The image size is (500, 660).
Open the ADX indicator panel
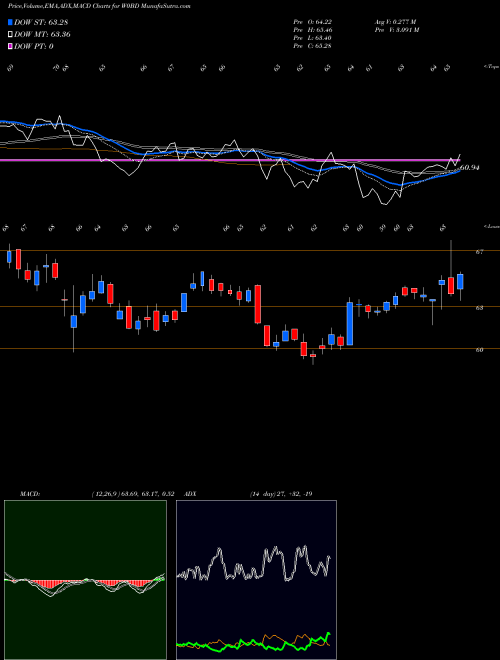click(256, 580)
